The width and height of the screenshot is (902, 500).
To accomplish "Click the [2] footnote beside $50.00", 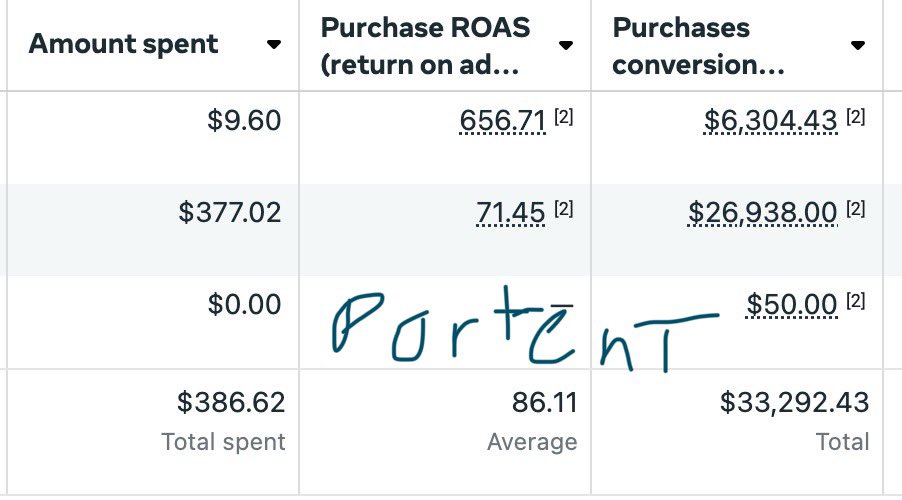I will click(855, 301).
